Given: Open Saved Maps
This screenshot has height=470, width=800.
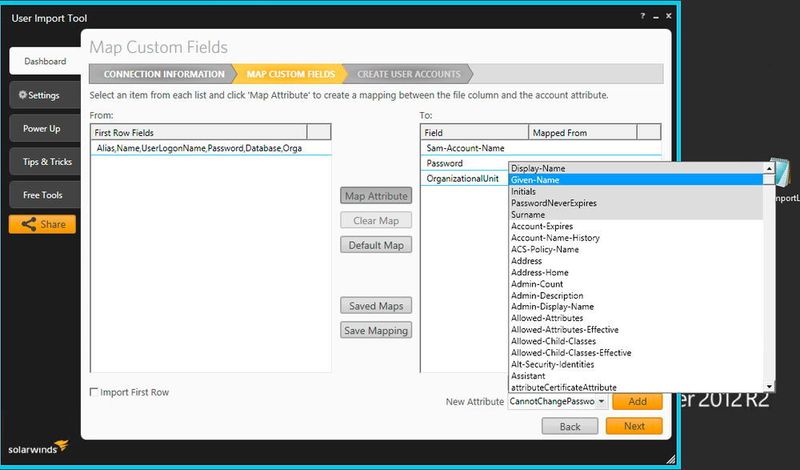Looking at the screenshot, I should pos(376,306).
